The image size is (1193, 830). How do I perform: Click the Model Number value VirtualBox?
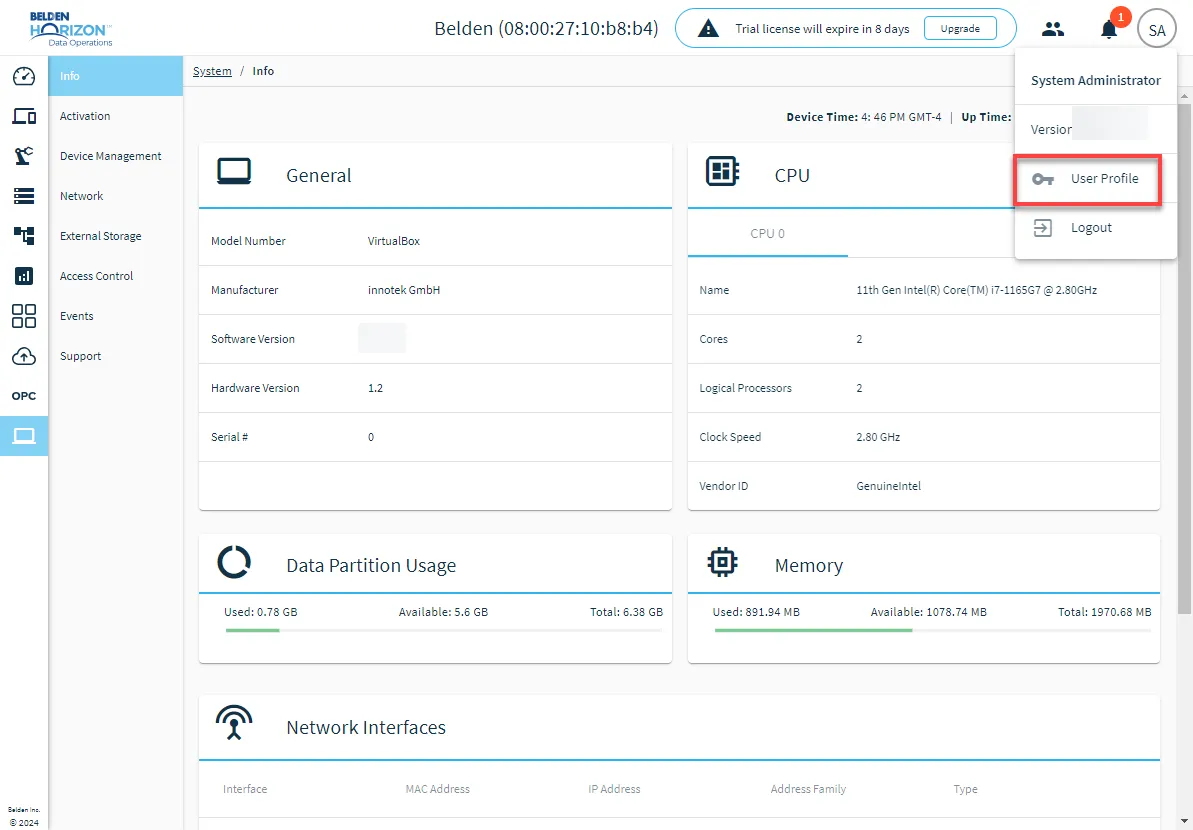click(394, 241)
